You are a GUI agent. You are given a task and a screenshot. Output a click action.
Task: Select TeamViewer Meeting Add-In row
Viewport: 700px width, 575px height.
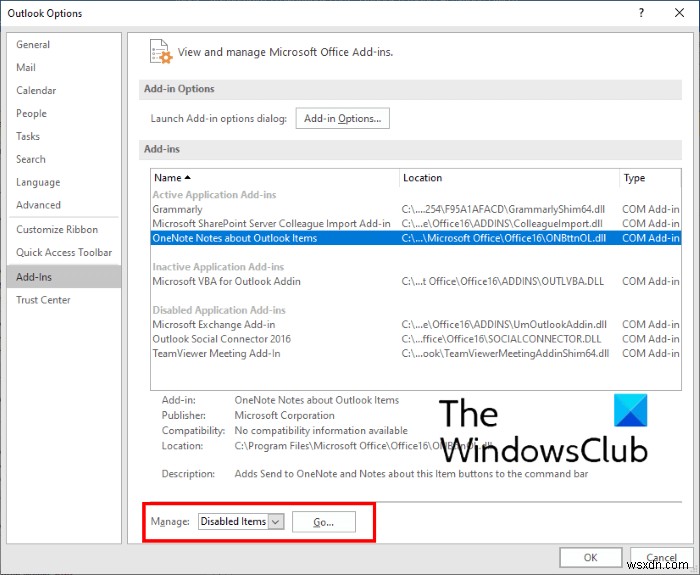tap(416, 354)
